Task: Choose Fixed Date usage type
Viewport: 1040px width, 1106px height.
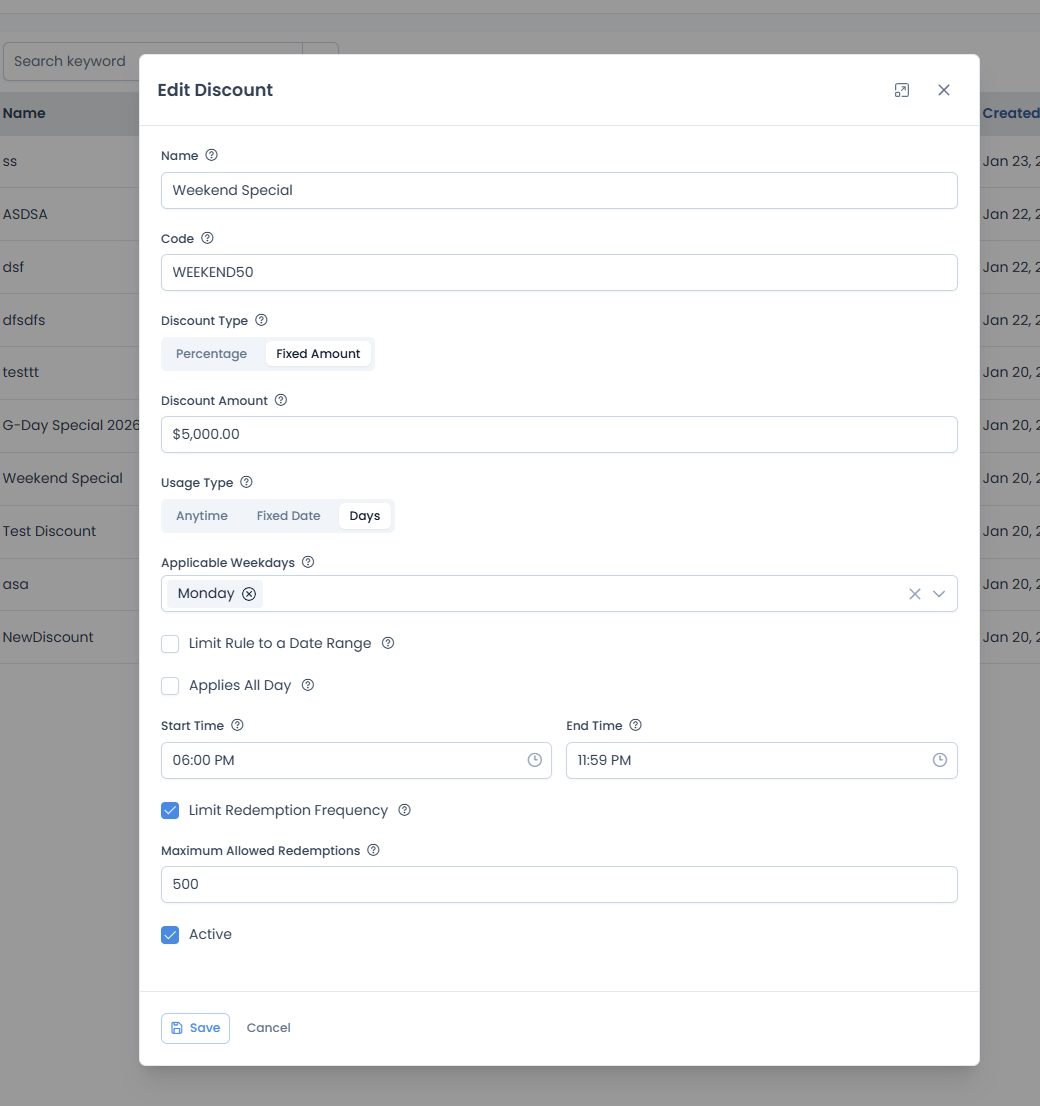Action: (289, 516)
